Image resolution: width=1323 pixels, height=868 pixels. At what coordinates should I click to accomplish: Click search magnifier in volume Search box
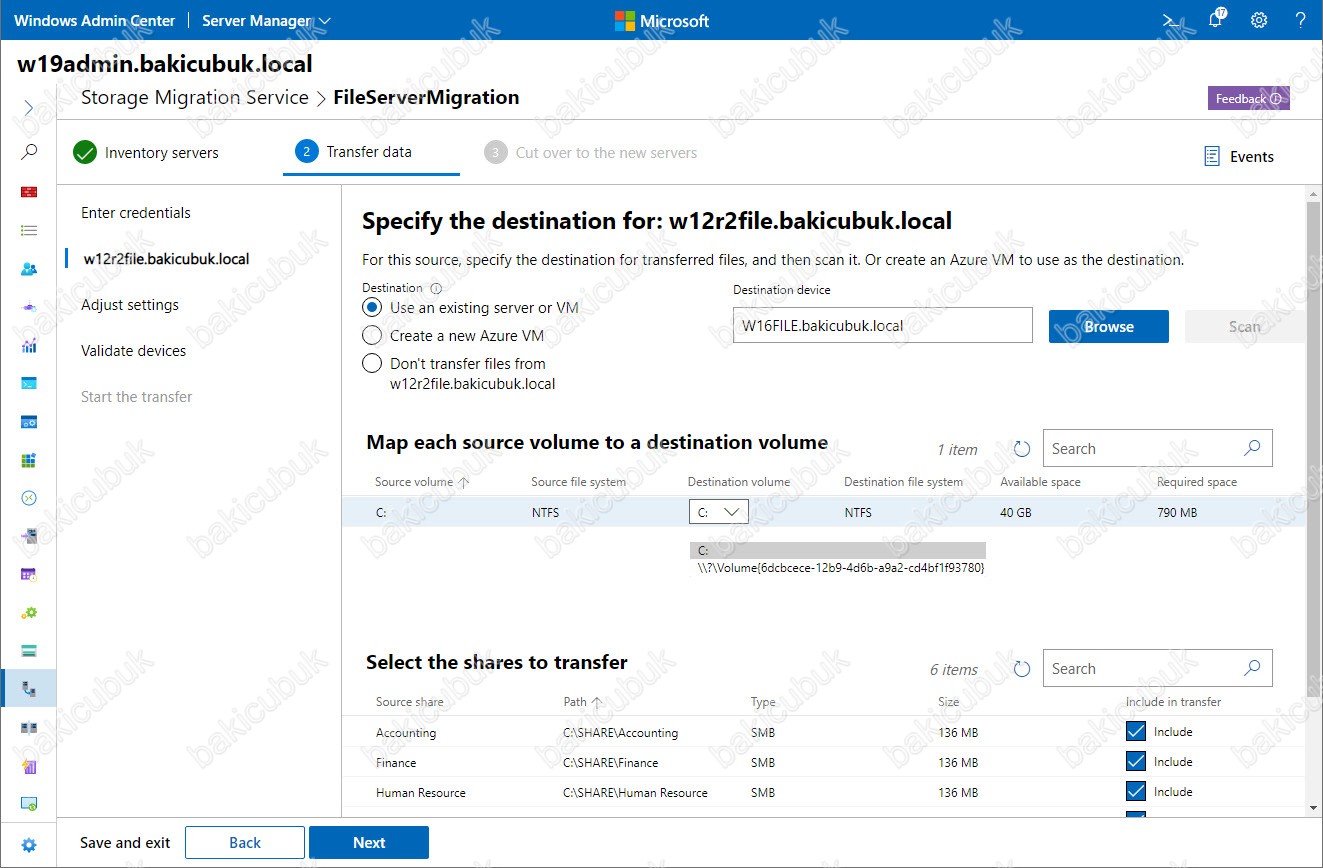[x=1252, y=448]
